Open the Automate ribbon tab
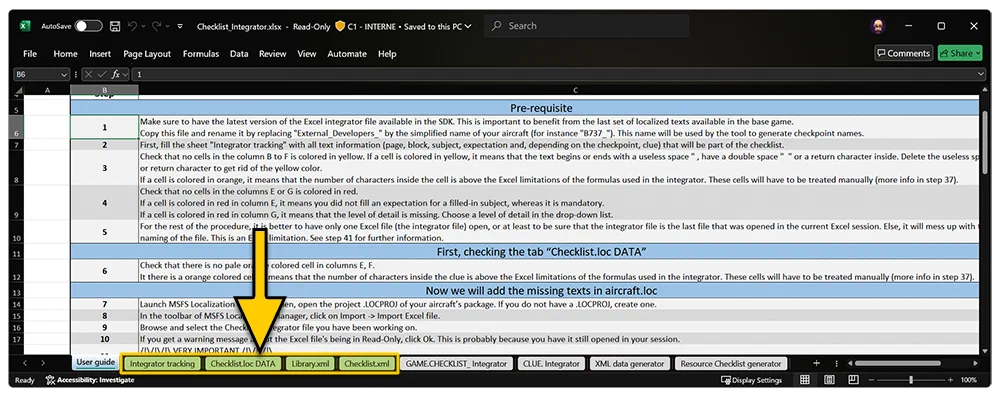This screenshot has width=1000, height=397. point(347,54)
